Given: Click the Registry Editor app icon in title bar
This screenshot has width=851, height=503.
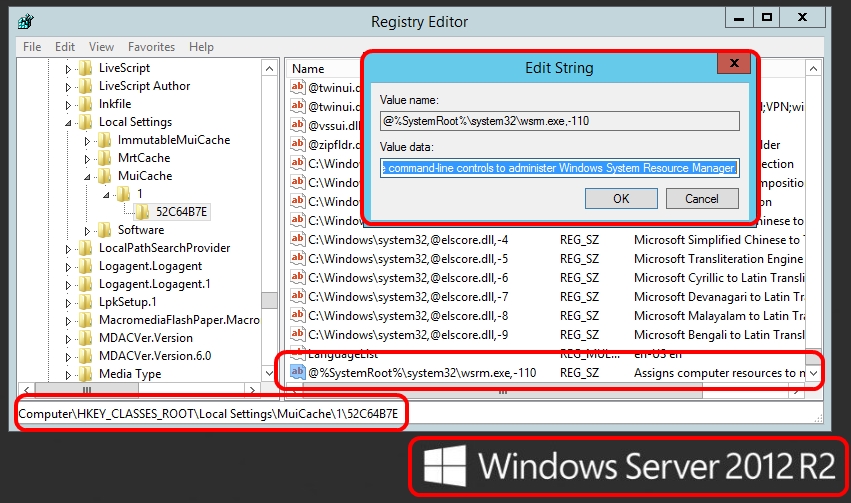Looking at the screenshot, I should [26, 22].
